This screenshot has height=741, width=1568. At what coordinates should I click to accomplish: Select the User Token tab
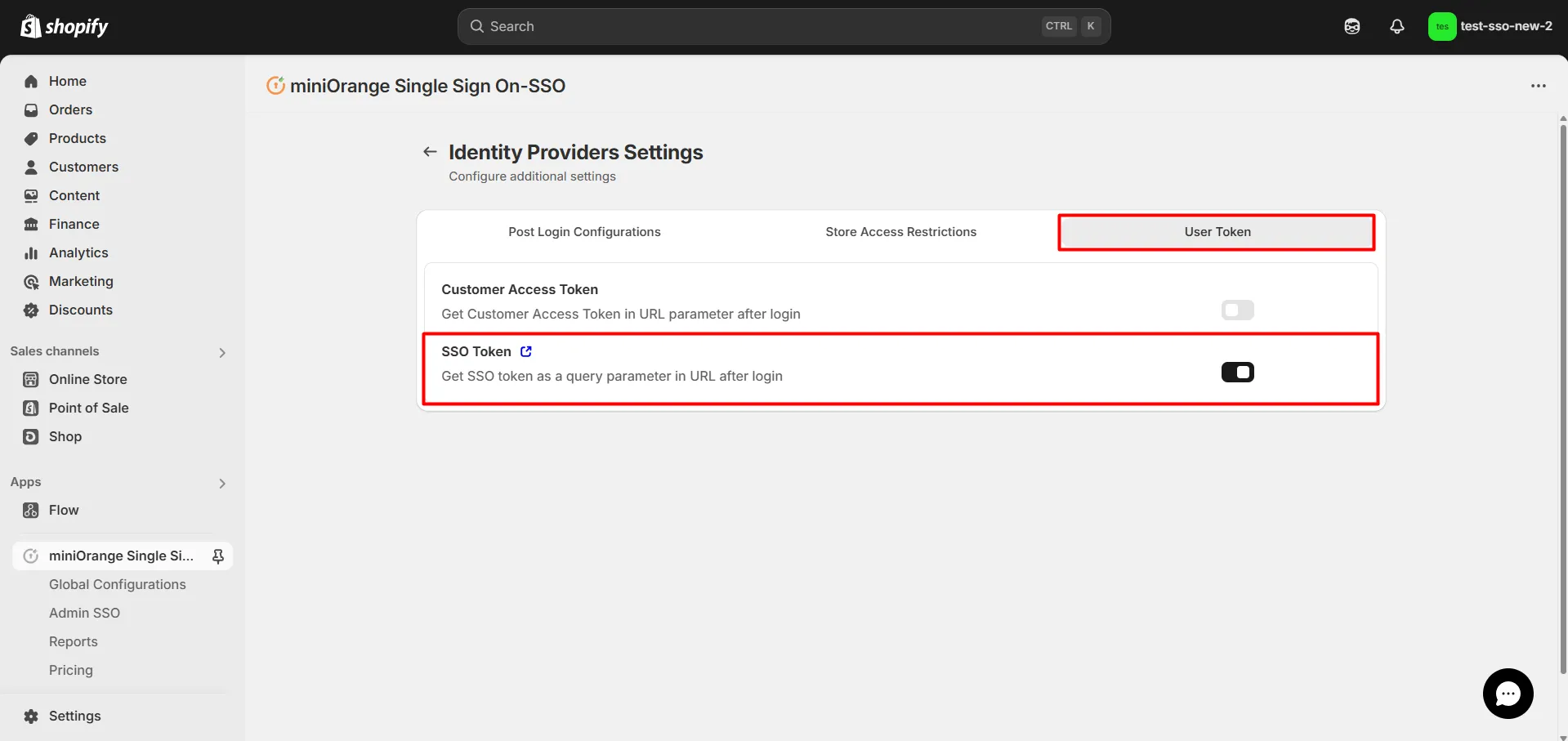click(x=1217, y=232)
